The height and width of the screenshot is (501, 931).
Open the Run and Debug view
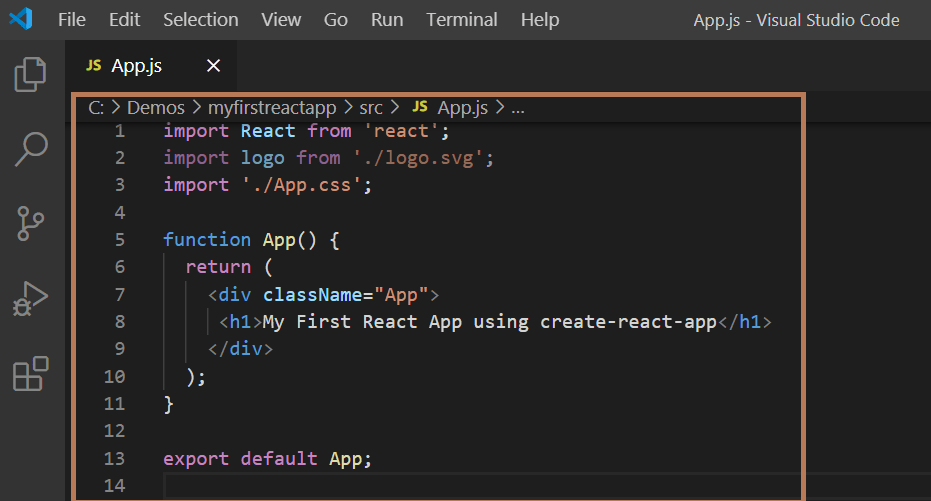[30, 299]
